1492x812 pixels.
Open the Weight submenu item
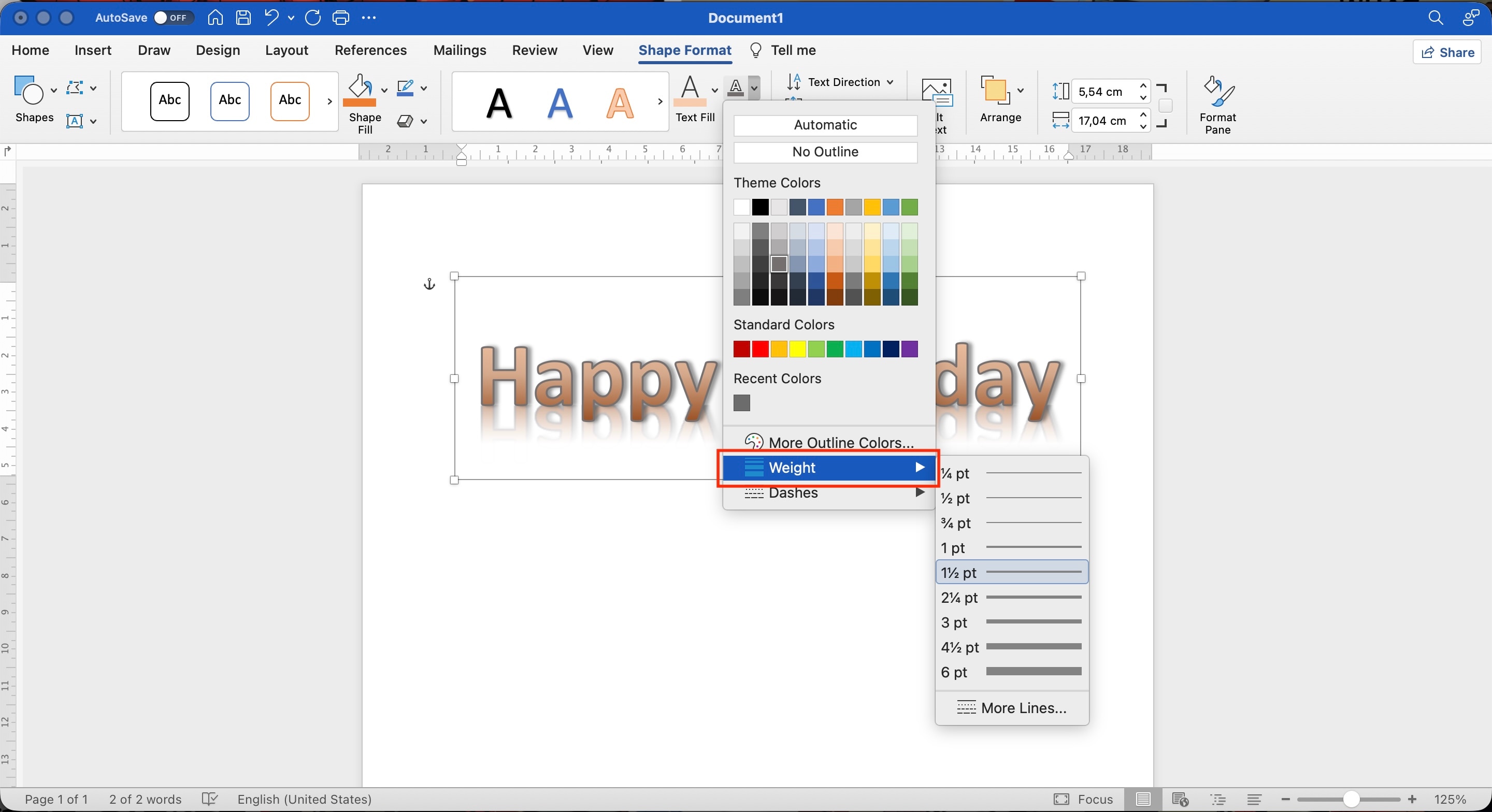tap(829, 468)
